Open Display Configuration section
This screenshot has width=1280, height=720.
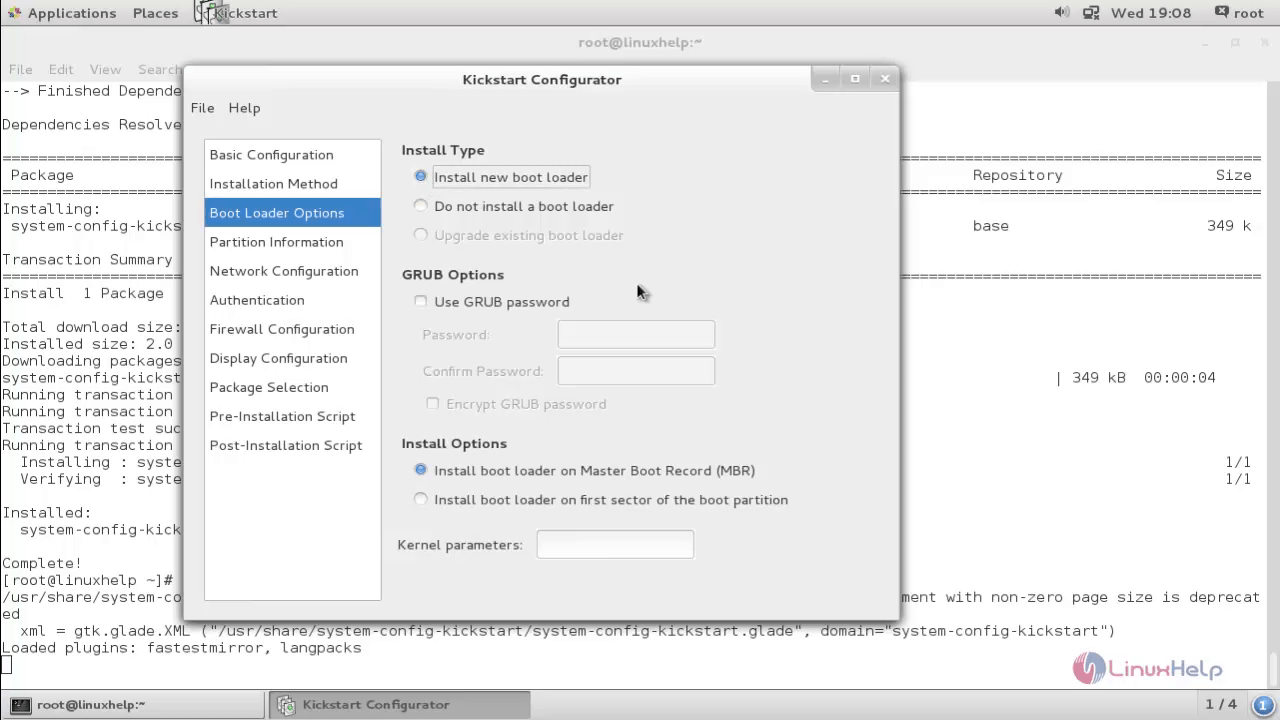(292, 358)
